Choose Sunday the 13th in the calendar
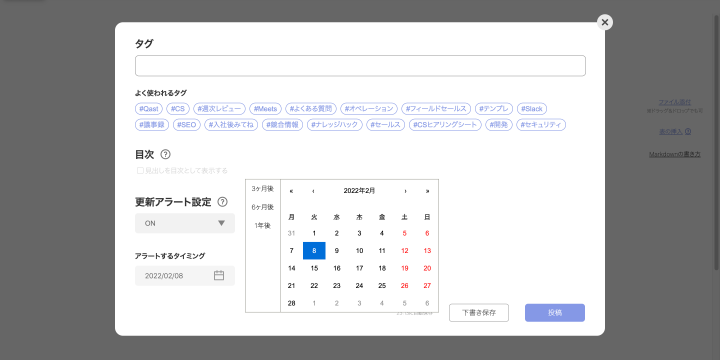 (x=427, y=251)
